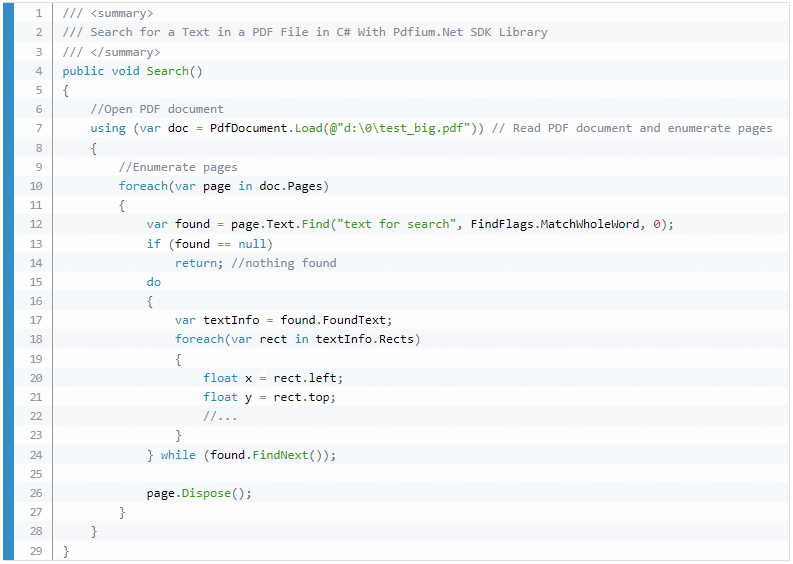
Task: Click 'float' keyword on line 21
Action: pos(221,398)
